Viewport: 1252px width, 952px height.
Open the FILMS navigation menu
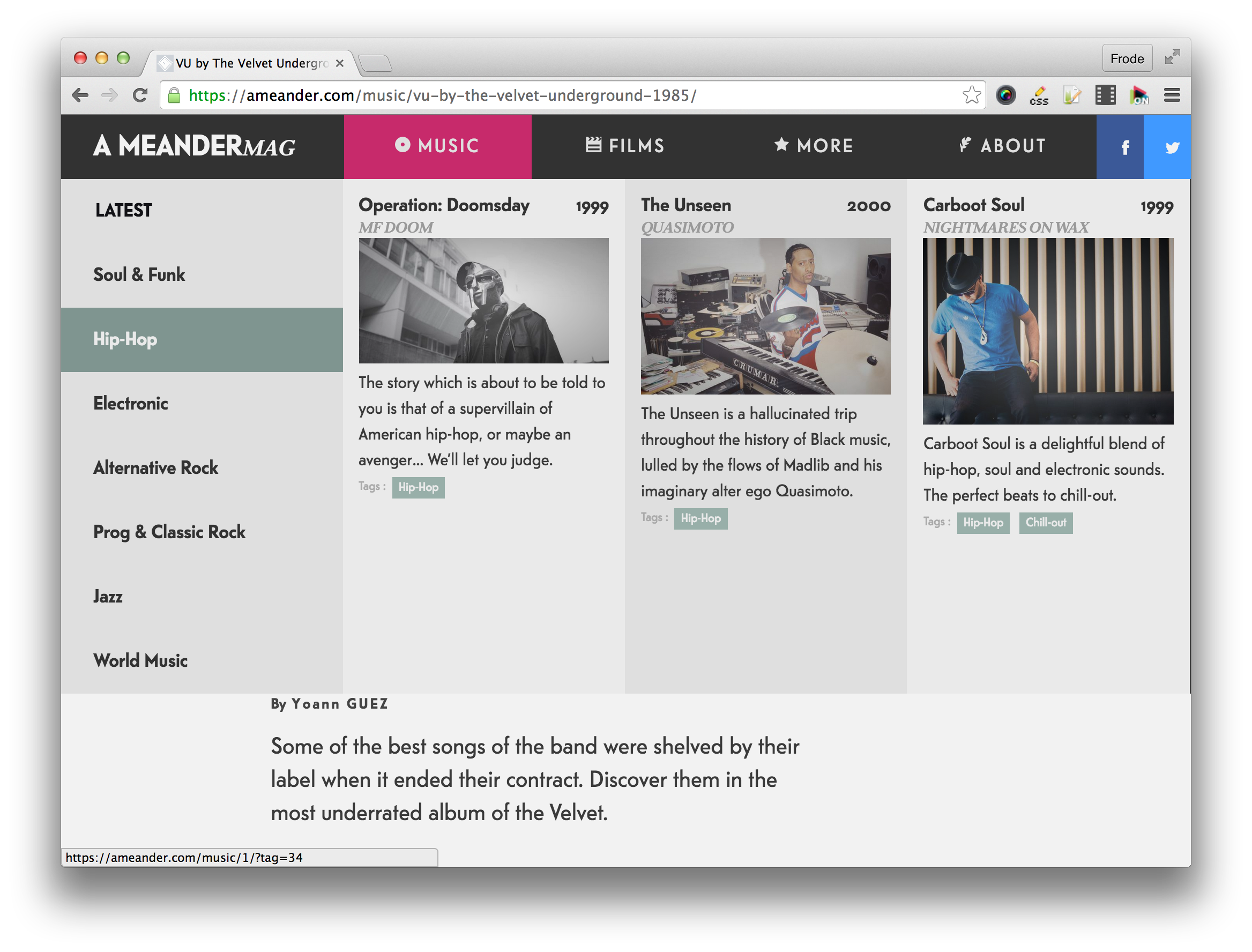click(625, 147)
